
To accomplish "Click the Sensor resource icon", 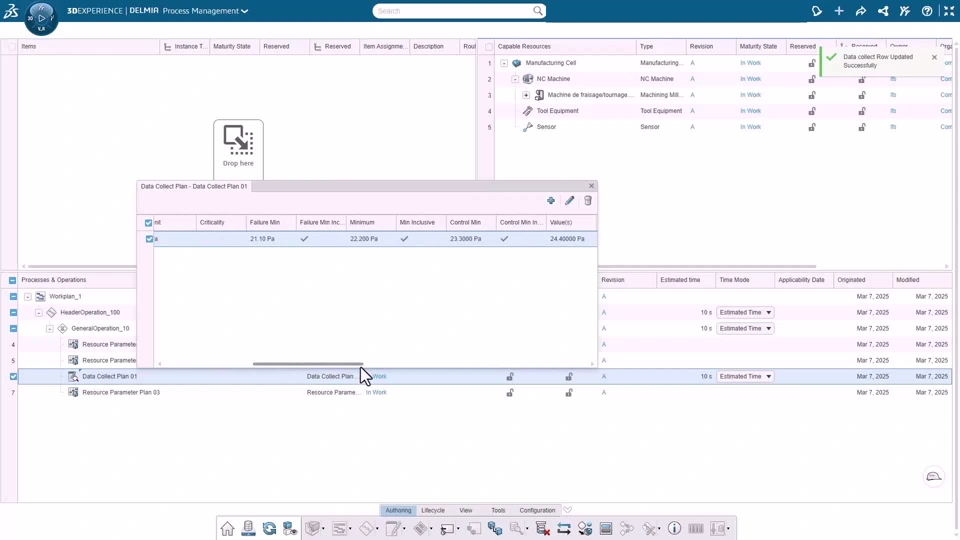I will click(528, 127).
